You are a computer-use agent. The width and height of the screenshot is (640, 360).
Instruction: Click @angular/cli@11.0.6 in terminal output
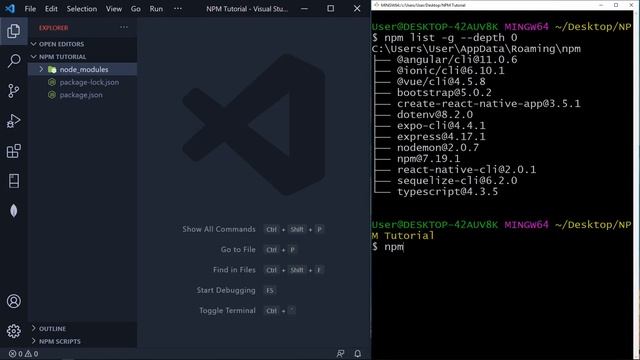457,60
